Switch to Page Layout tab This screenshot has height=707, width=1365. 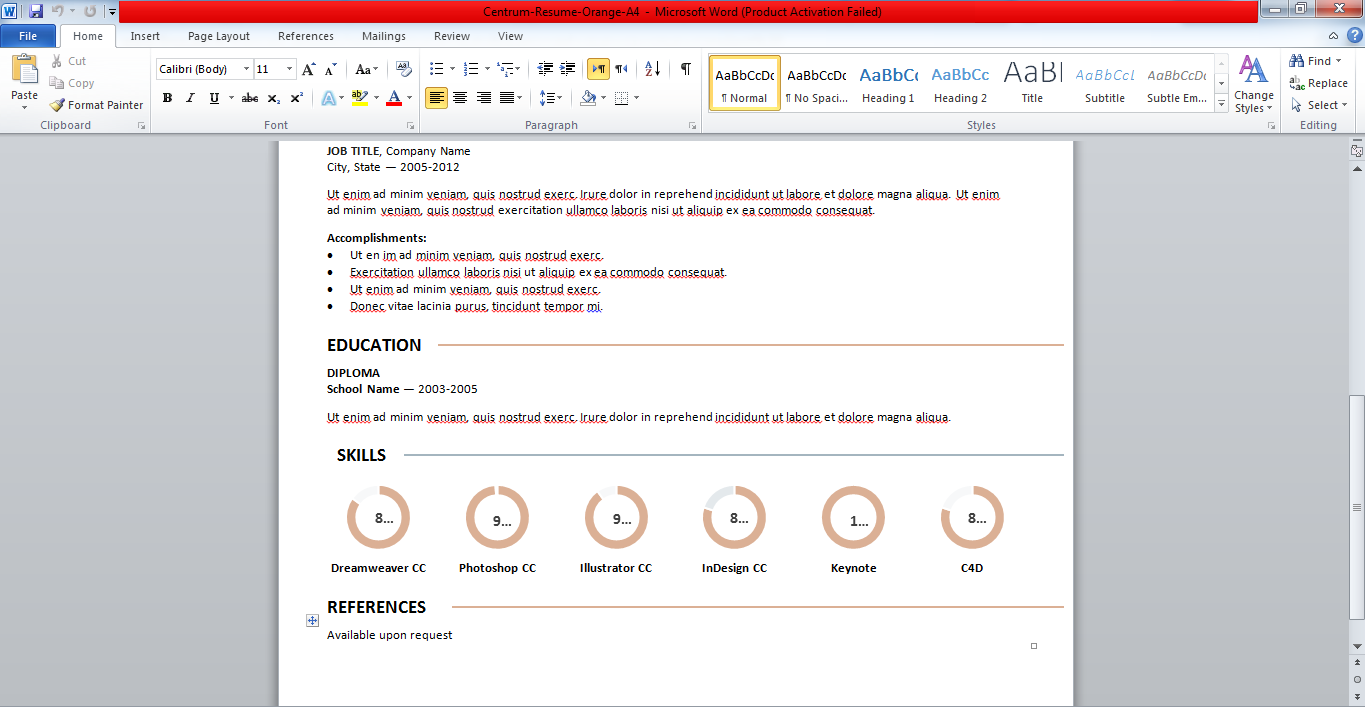(x=219, y=36)
